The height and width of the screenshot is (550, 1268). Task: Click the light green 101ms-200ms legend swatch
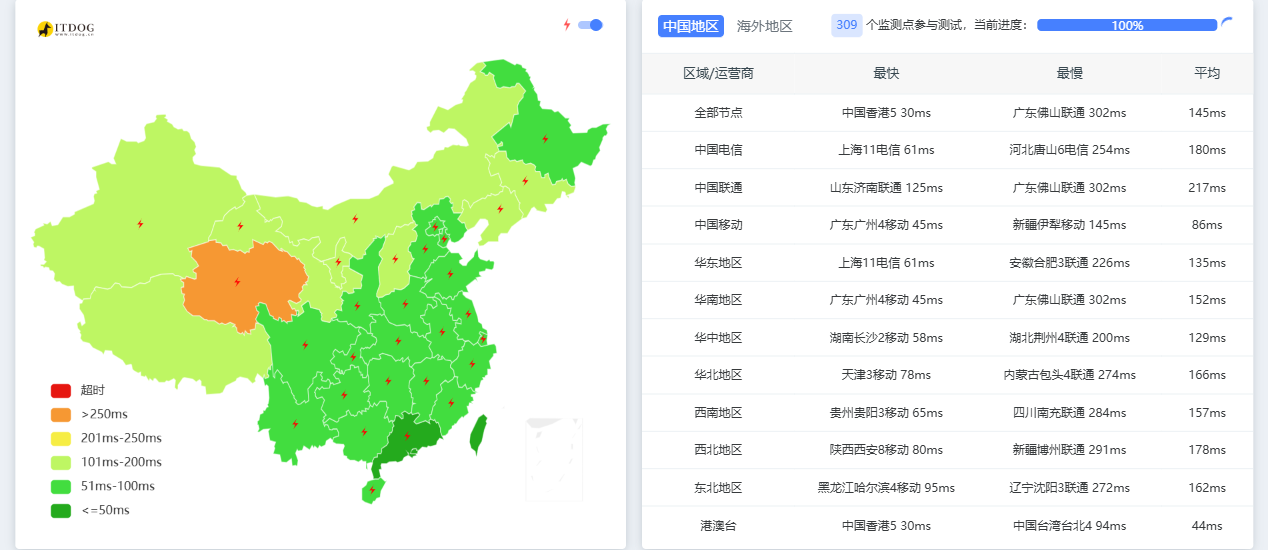coord(61,462)
